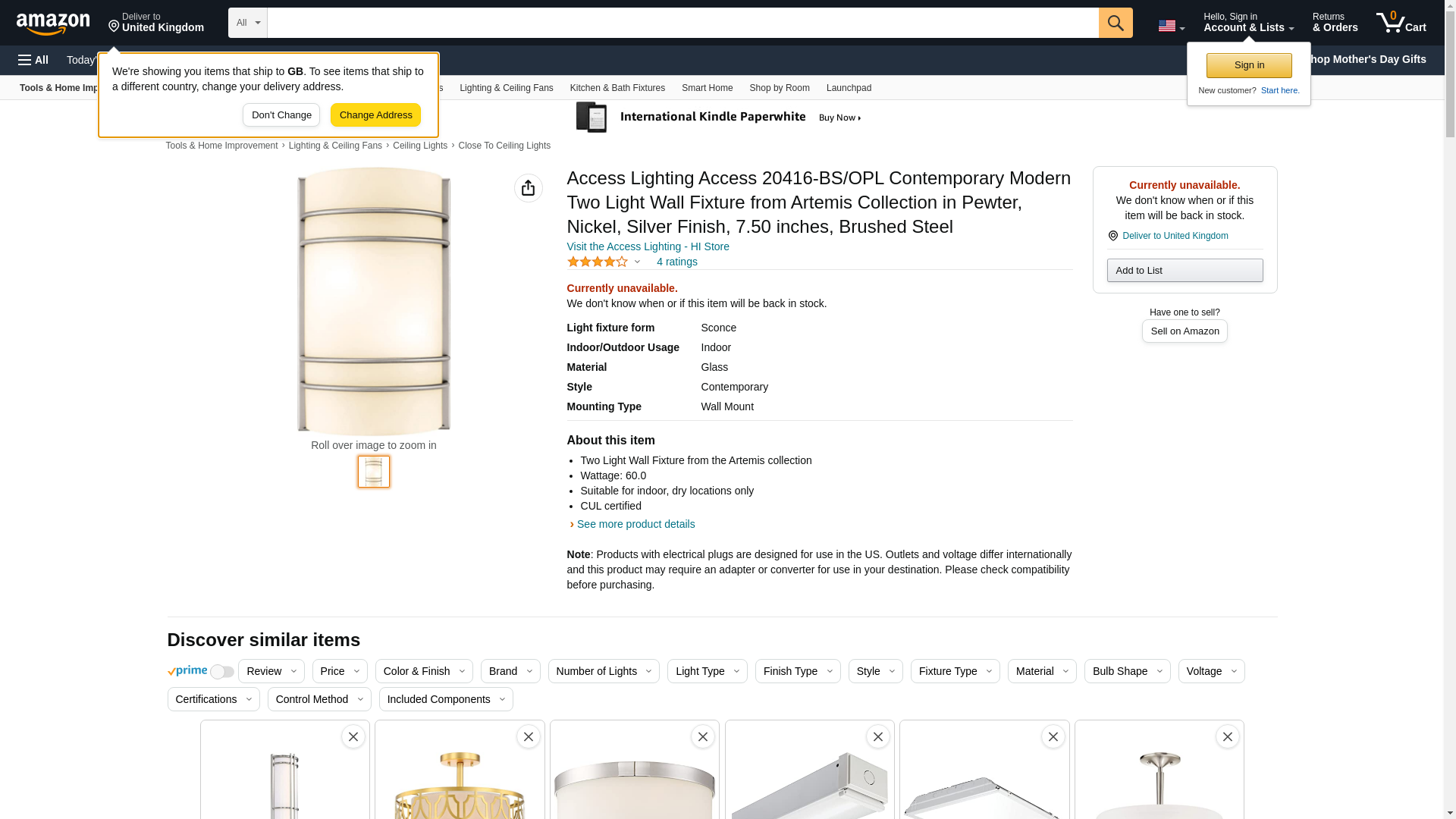Open the search category All dropdown
The width and height of the screenshot is (1456, 819).
pos(247,23)
